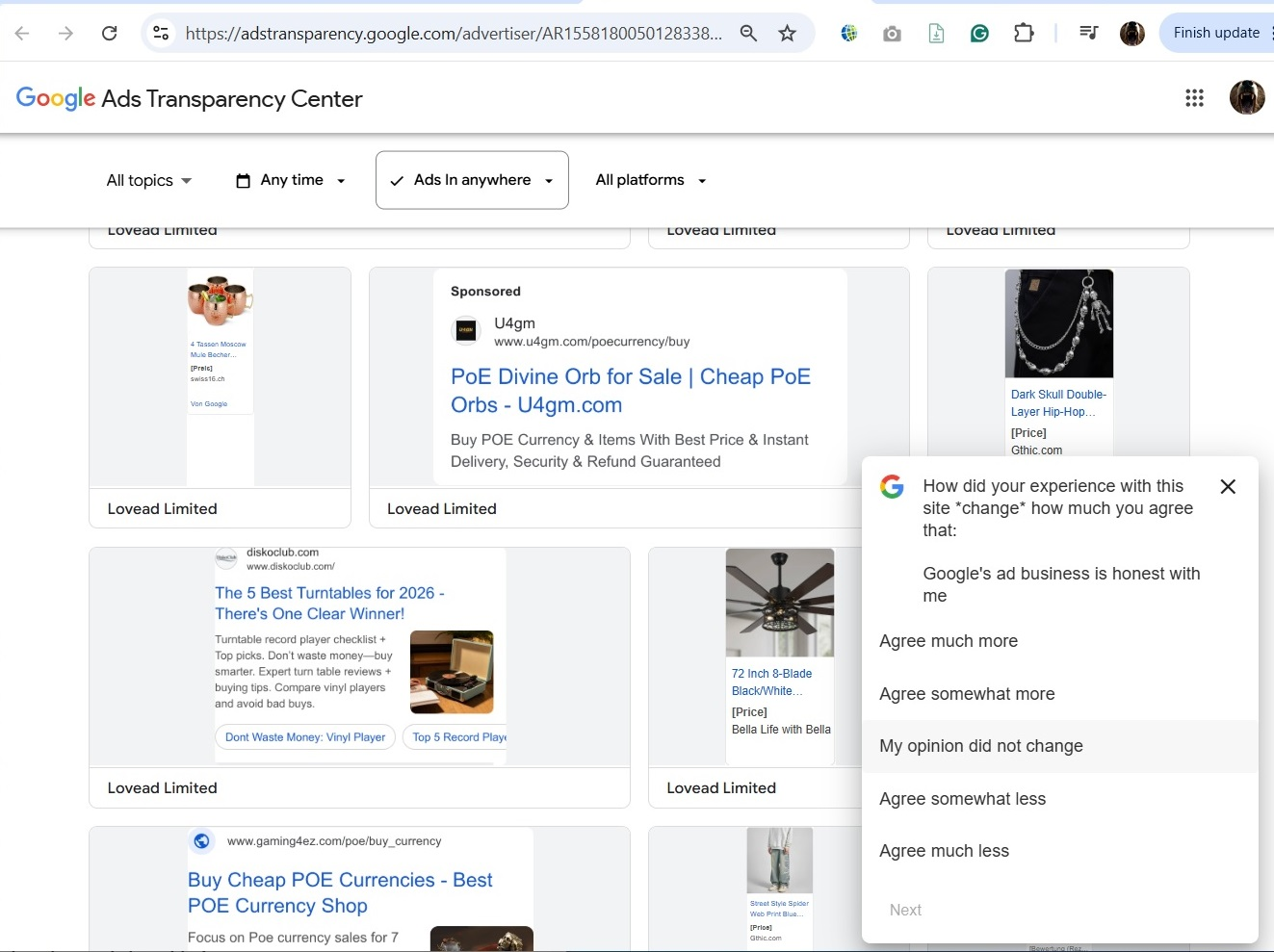Click PoE Divine Orb for Sale headline

tap(631, 391)
